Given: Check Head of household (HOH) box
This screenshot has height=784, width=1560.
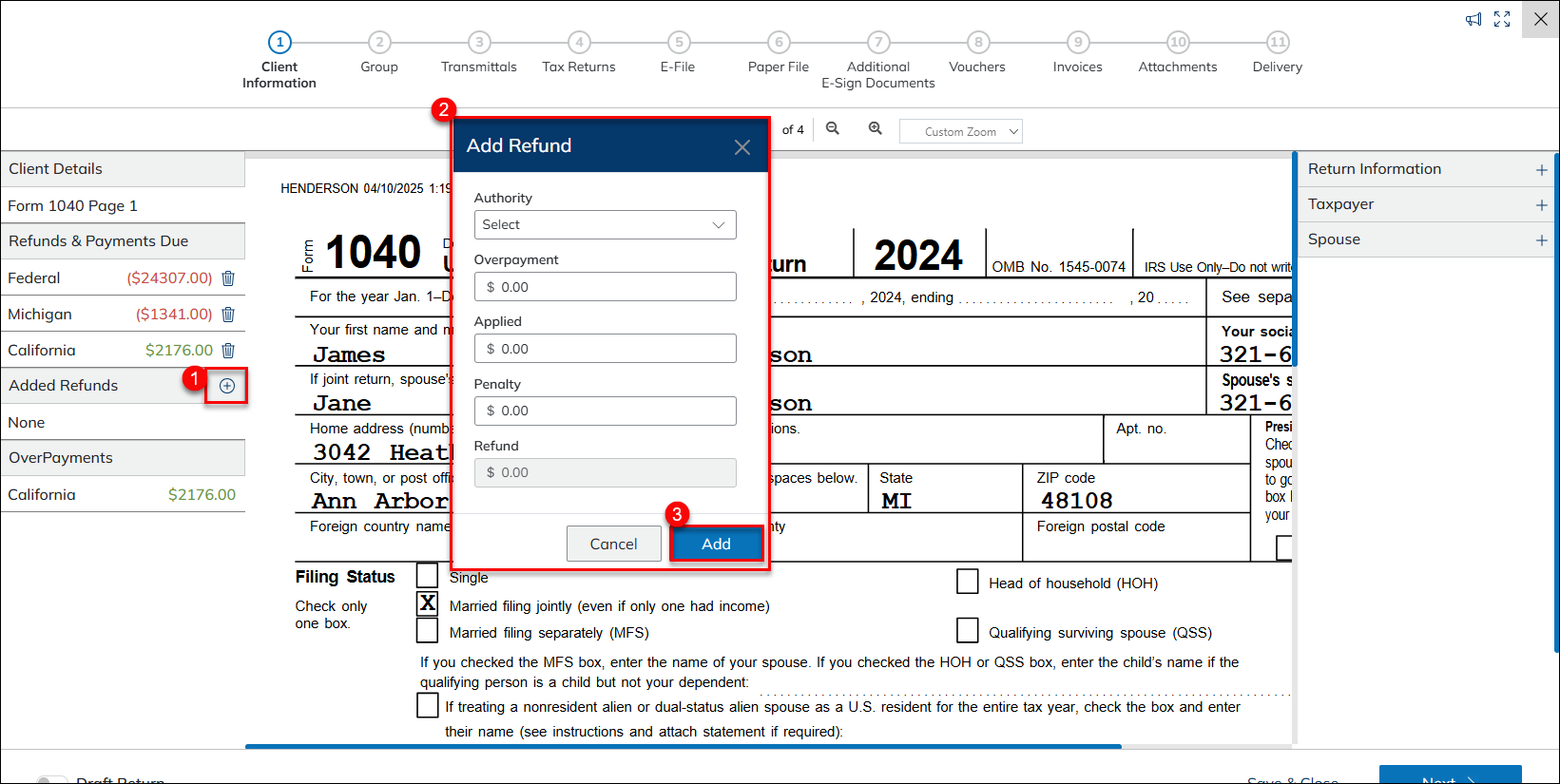Looking at the screenshot, I should (x=968, y=582).
